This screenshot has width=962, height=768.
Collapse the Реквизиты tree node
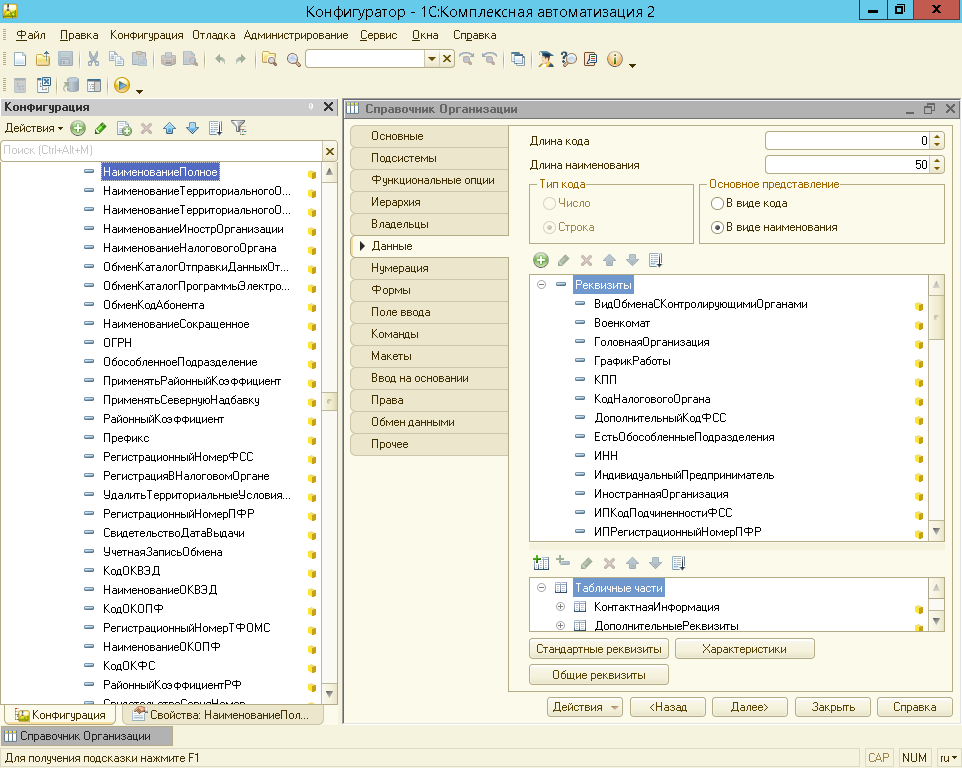pos(541,285)
